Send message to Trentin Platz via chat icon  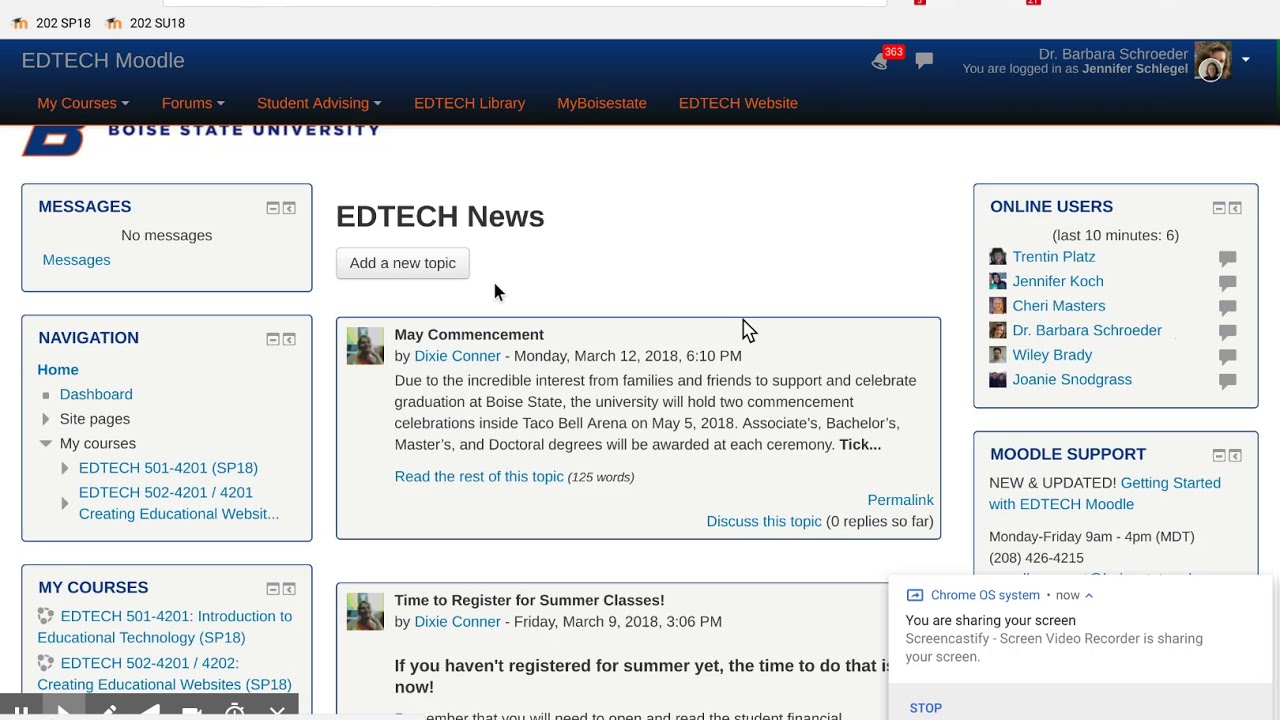1228,258
